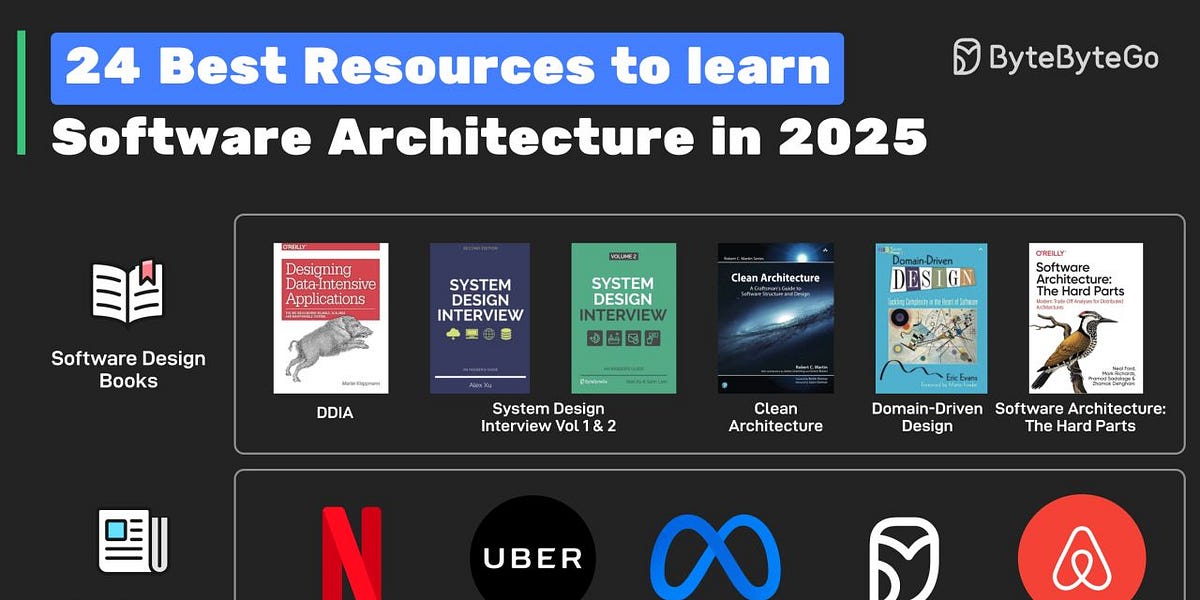Click the ByteByteGo owl logo in the header
The height and width of the screenshot is (600, 1200).
click(x=968, y=58)
